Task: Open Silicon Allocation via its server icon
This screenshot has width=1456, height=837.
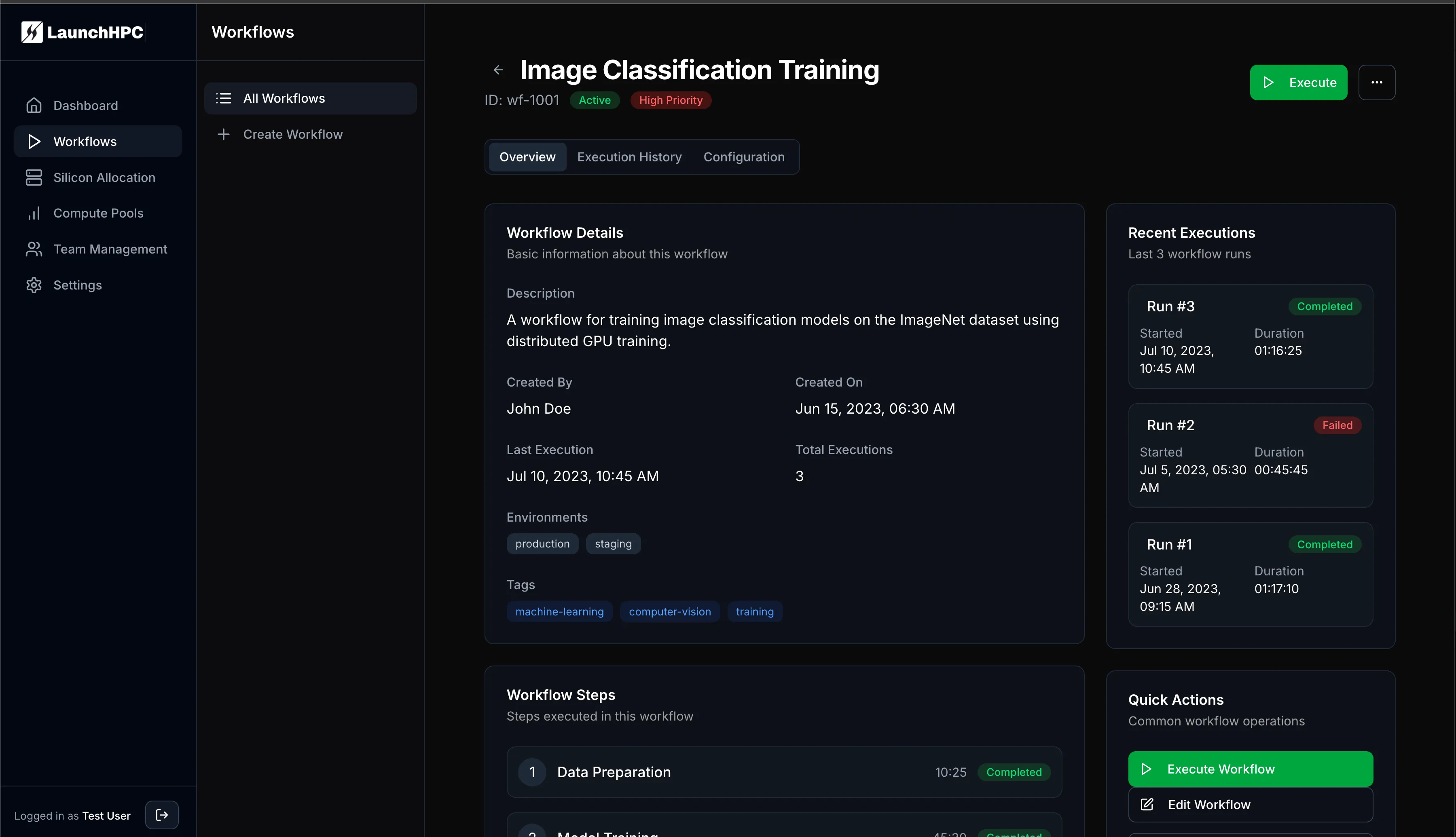Action: click(x=33, y=178)
